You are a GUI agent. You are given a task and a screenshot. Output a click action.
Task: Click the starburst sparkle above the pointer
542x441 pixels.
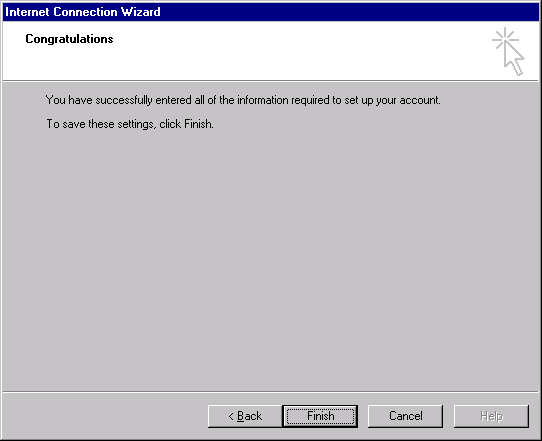pyautogui.click(x=505, y=39)
